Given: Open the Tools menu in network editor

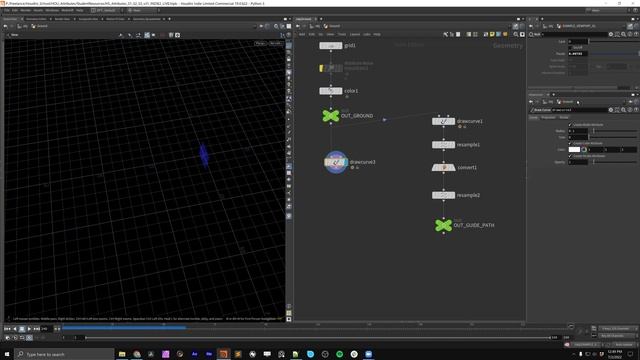Looking at the screenshot, I should pos(342,34).
